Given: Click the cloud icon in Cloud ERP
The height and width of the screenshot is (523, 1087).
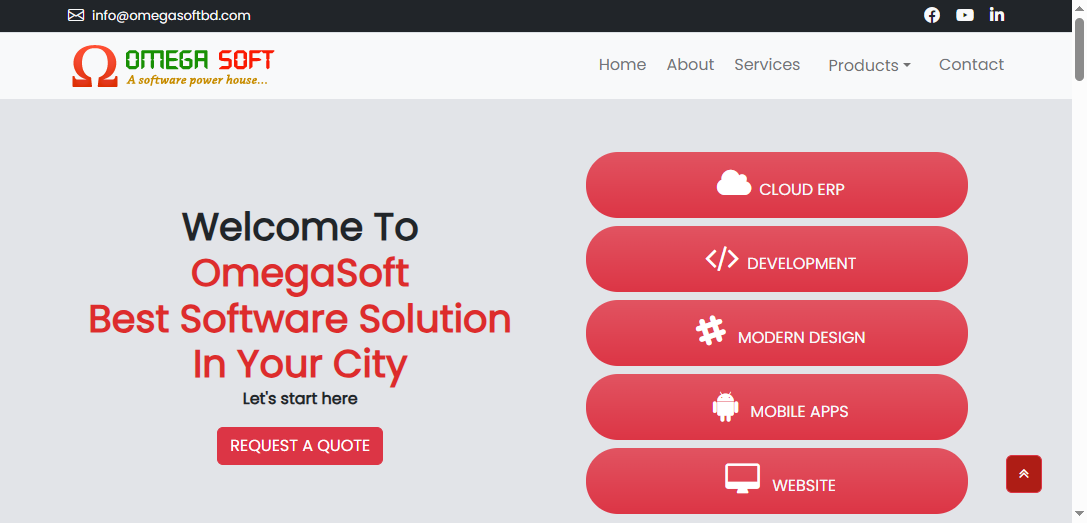Looking at the screenshot, I should (733, 183).
